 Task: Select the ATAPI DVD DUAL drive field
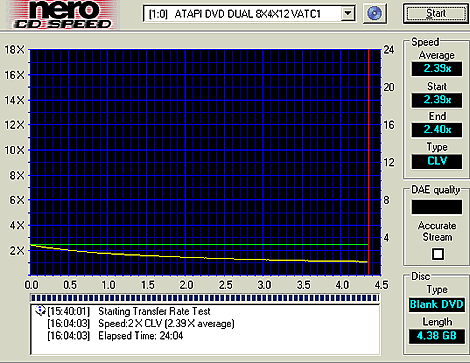[x=249, y=14]
